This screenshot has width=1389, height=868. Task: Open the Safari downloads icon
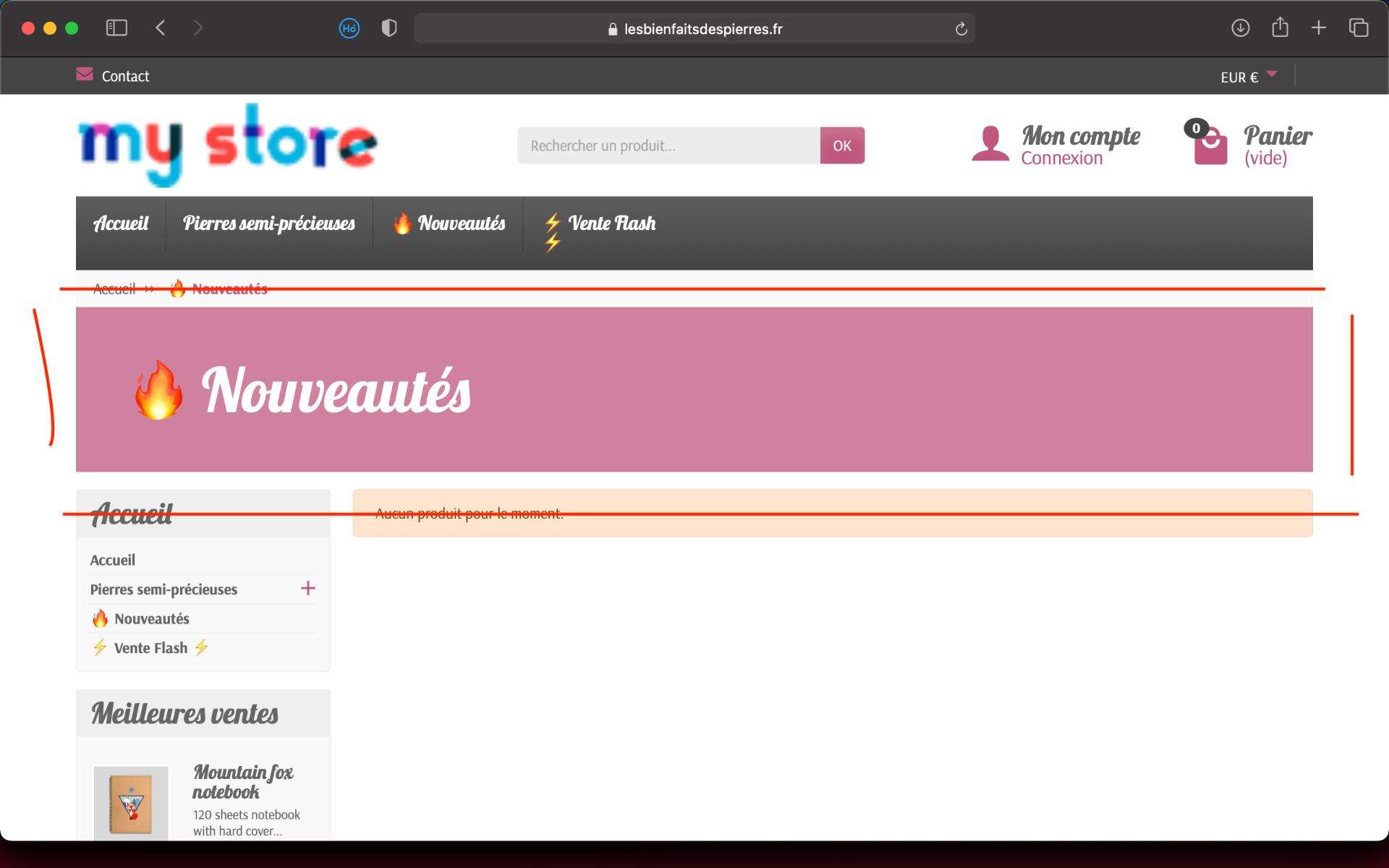click(1240, 28)
